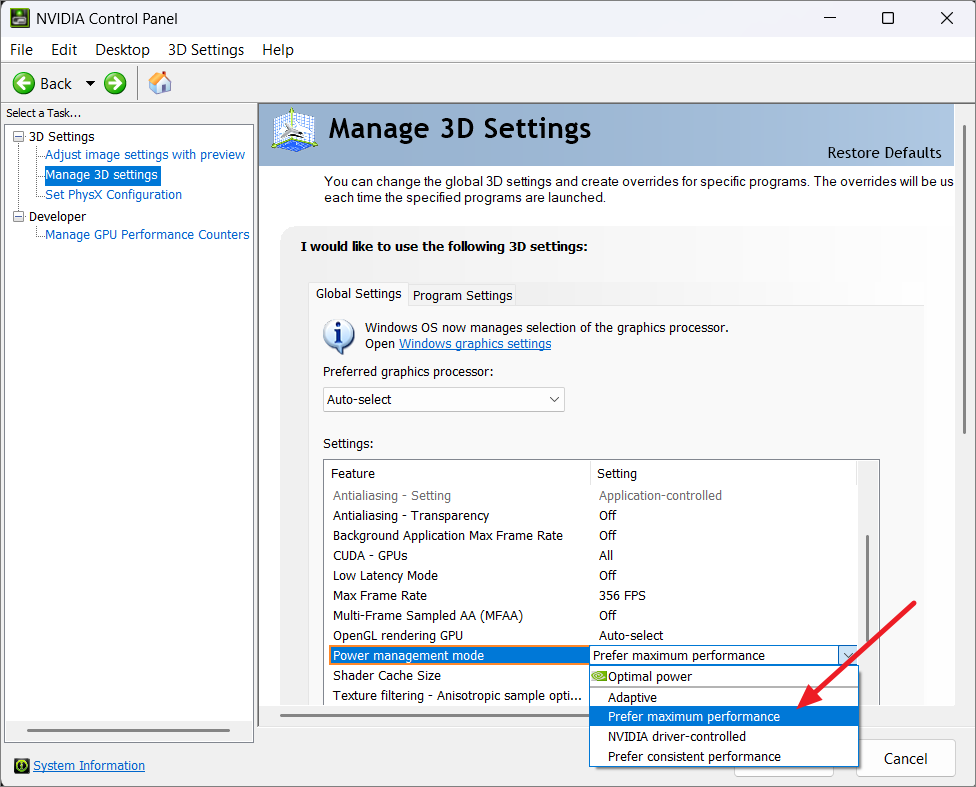Select Background Application Max Frame Rate row
The image size is (976, 787).
tap(593, 535)
